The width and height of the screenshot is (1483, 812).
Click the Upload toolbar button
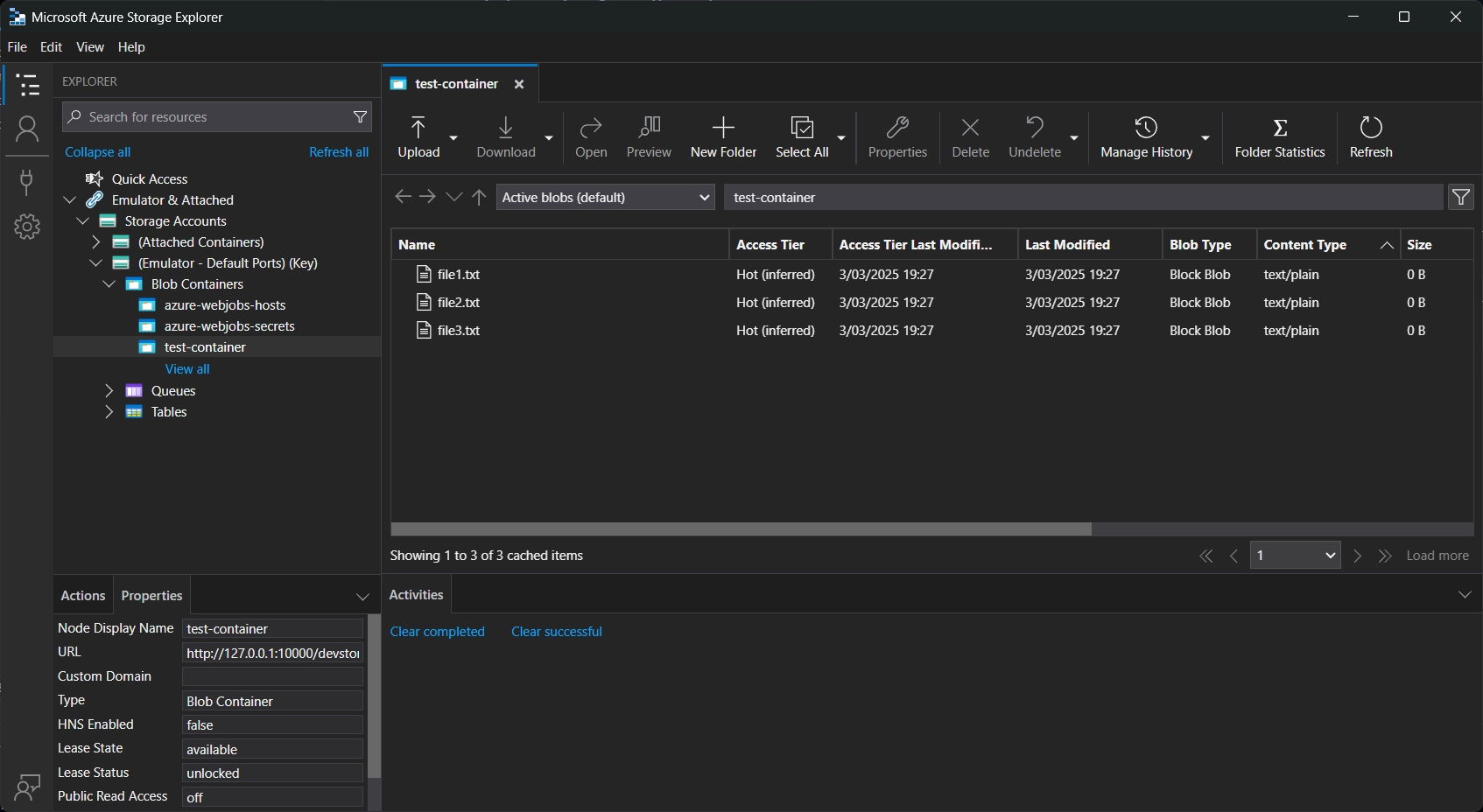(x=418, y=137)
